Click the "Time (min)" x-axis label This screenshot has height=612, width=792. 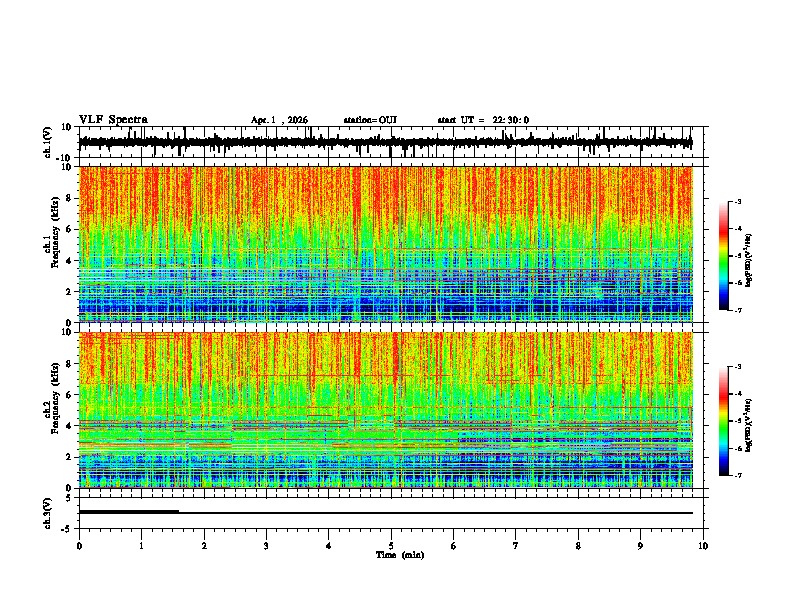click(x=400, y=555)
